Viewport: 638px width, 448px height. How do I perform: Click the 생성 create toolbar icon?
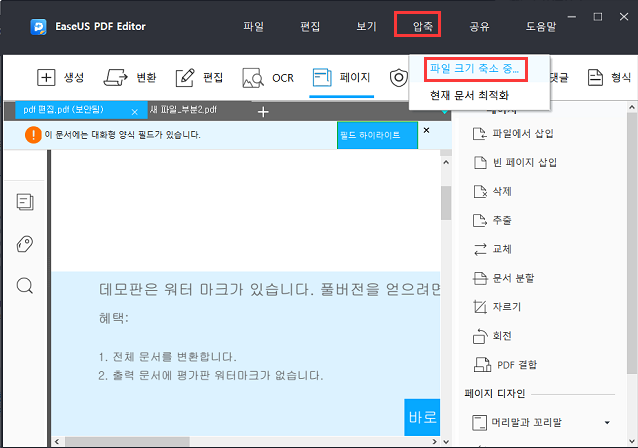[46, 77]
